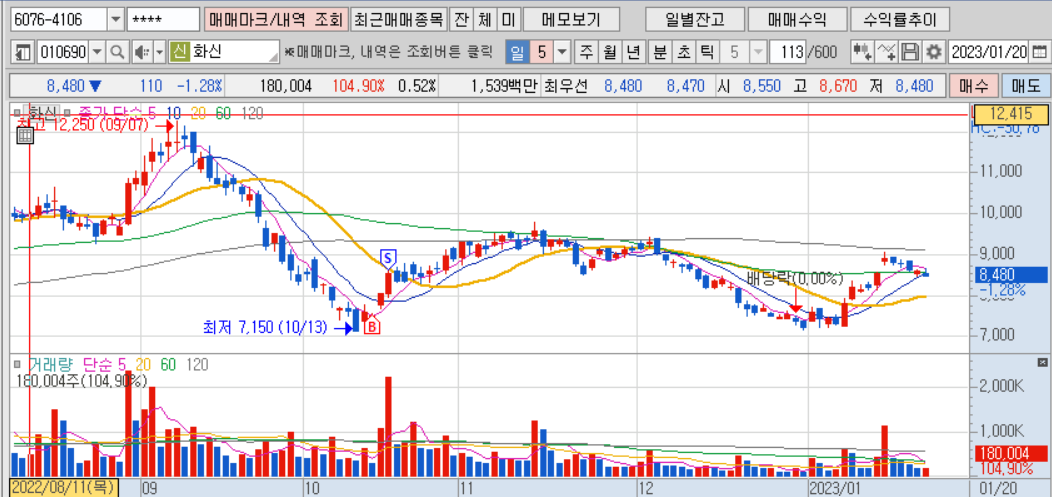Open the date picker calendar icon
This screenshot has width=1052, height=497.
pyautogui.click(x=1039, y=52)
